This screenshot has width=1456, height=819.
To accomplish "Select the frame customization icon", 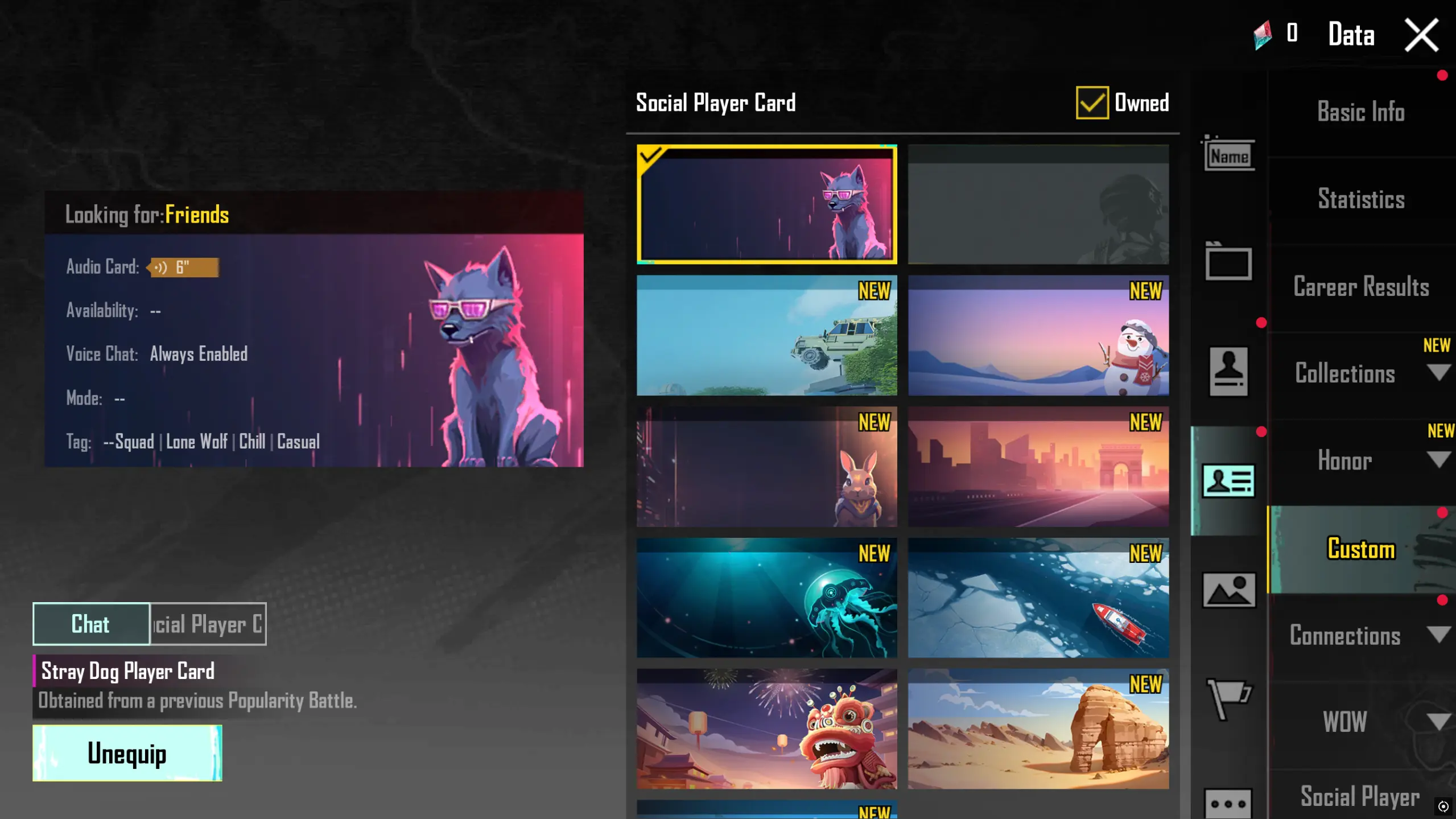I will (1228, 261).
